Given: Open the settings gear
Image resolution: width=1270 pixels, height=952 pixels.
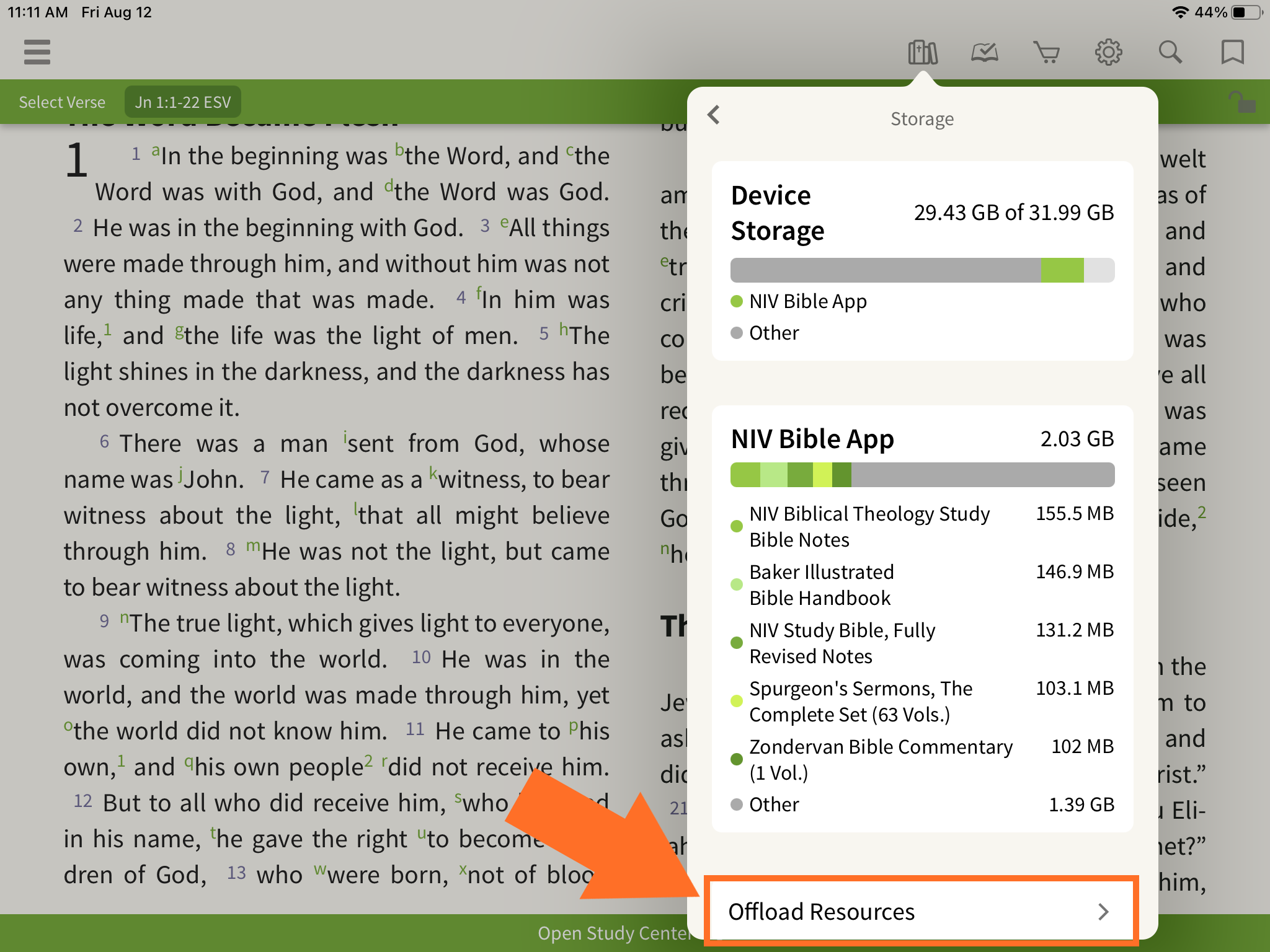Looking at the screenshot, I should coord(1108,53).
